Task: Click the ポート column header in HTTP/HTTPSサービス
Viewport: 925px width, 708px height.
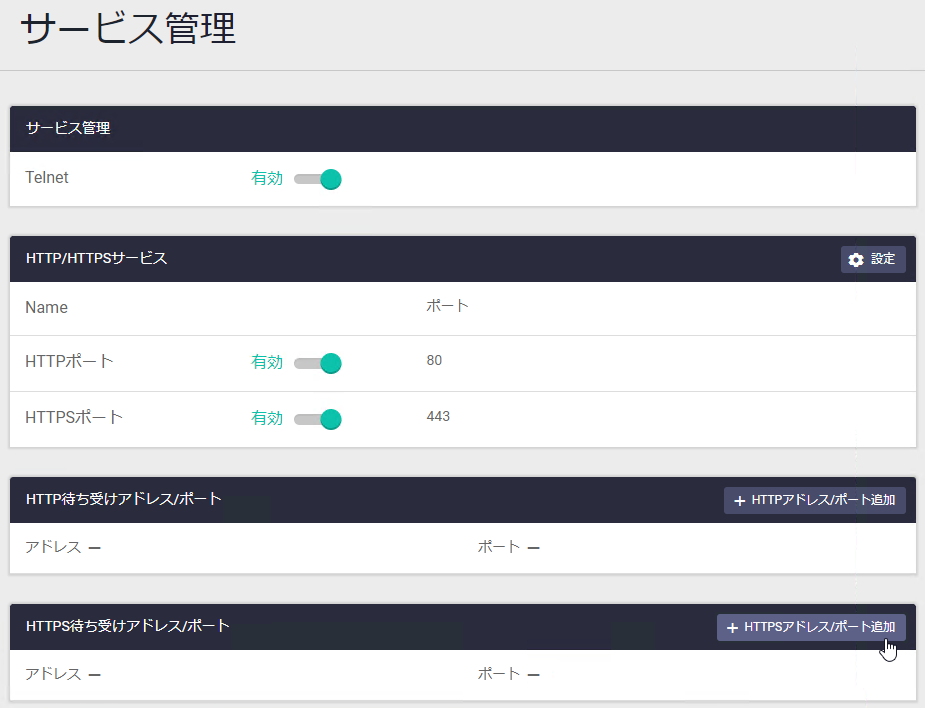Action: (447, 306)
